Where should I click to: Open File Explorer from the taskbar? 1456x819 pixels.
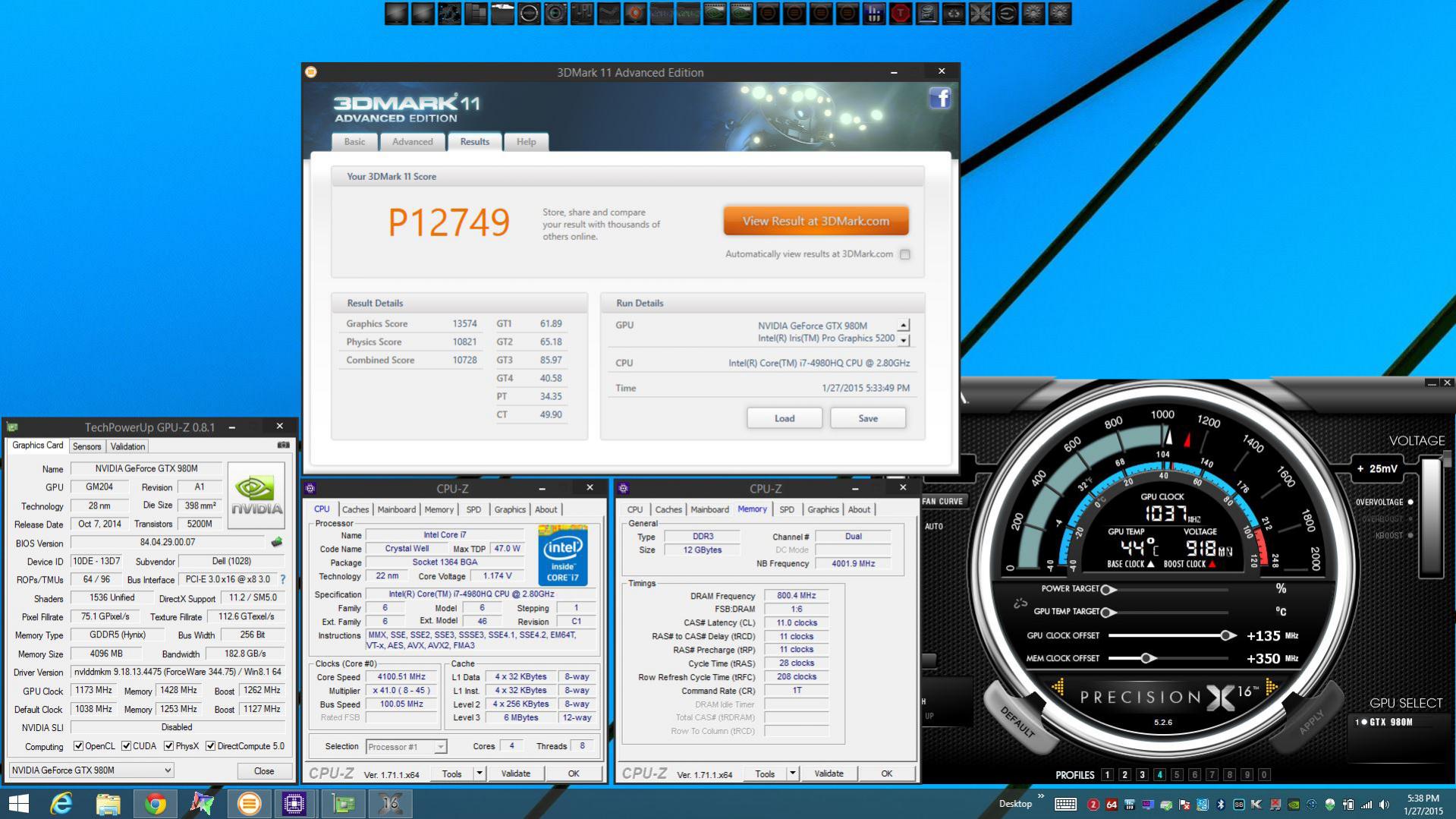pyautogui.click(x=108, y=803)
